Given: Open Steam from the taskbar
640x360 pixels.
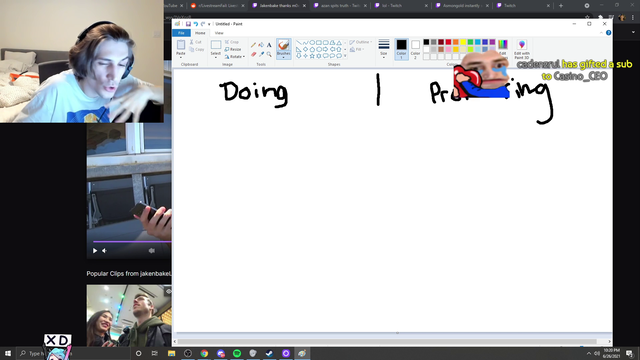Looking at the screenshot, I should 269,353.
